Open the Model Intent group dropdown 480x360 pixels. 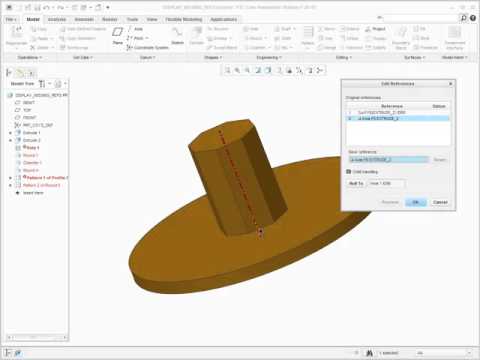[x=454, y=58]
